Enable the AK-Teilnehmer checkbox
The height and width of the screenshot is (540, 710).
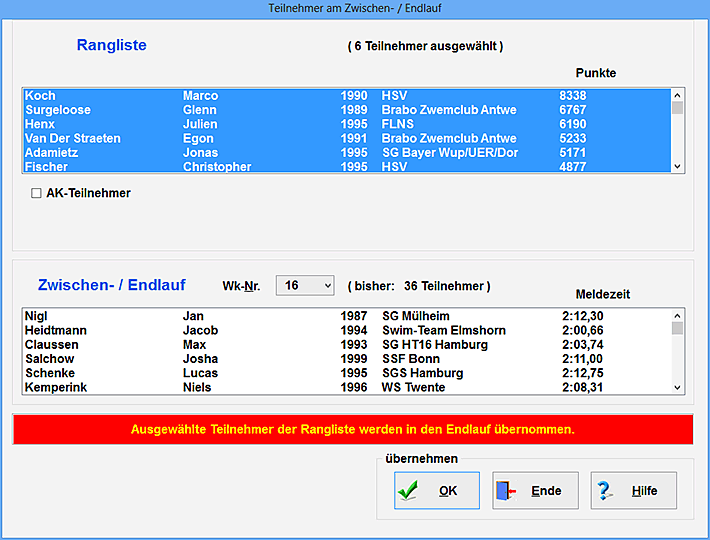[x=37, y=193]
